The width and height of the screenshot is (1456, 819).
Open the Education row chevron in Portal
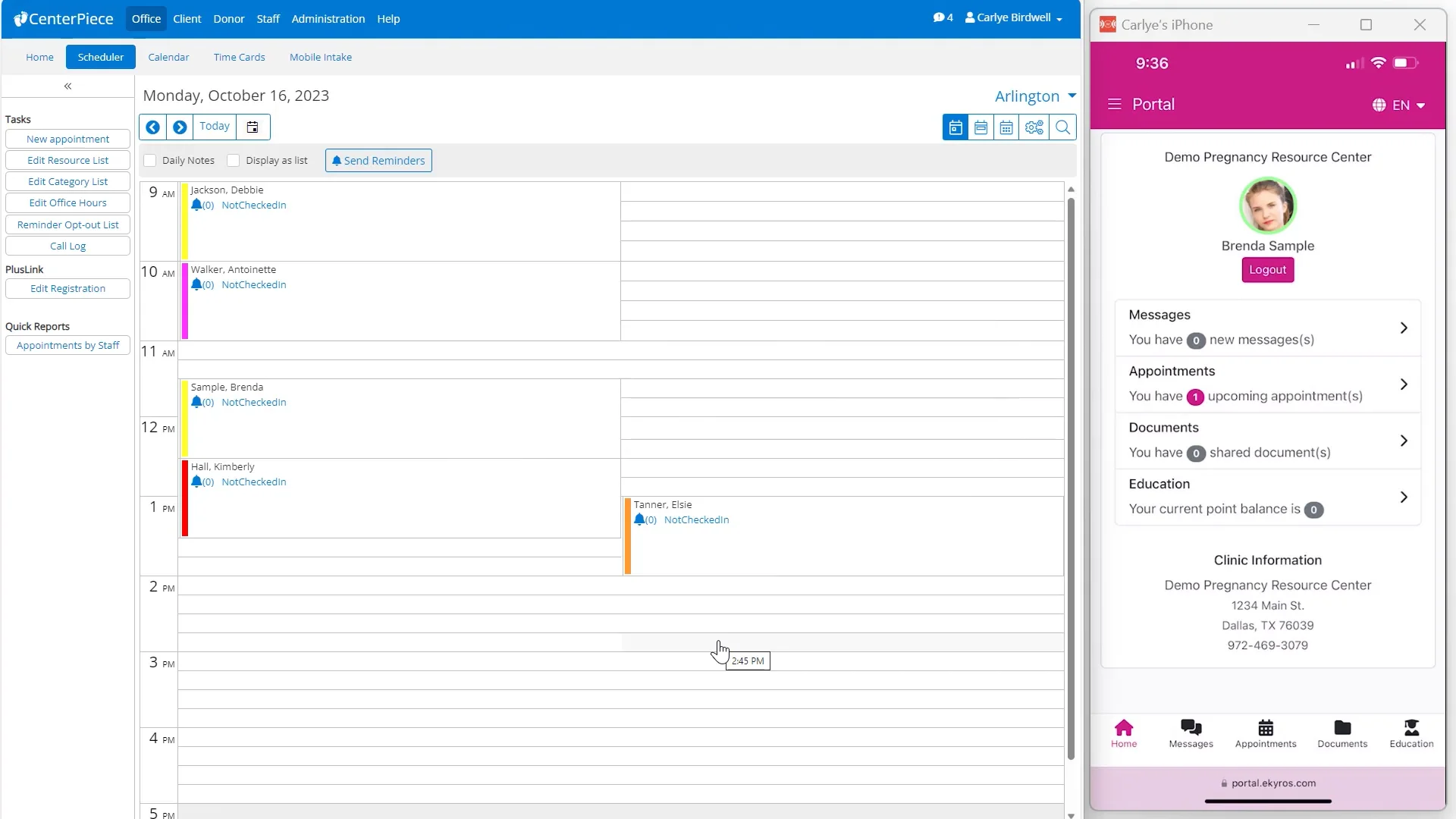click(x=1404, y=497)
